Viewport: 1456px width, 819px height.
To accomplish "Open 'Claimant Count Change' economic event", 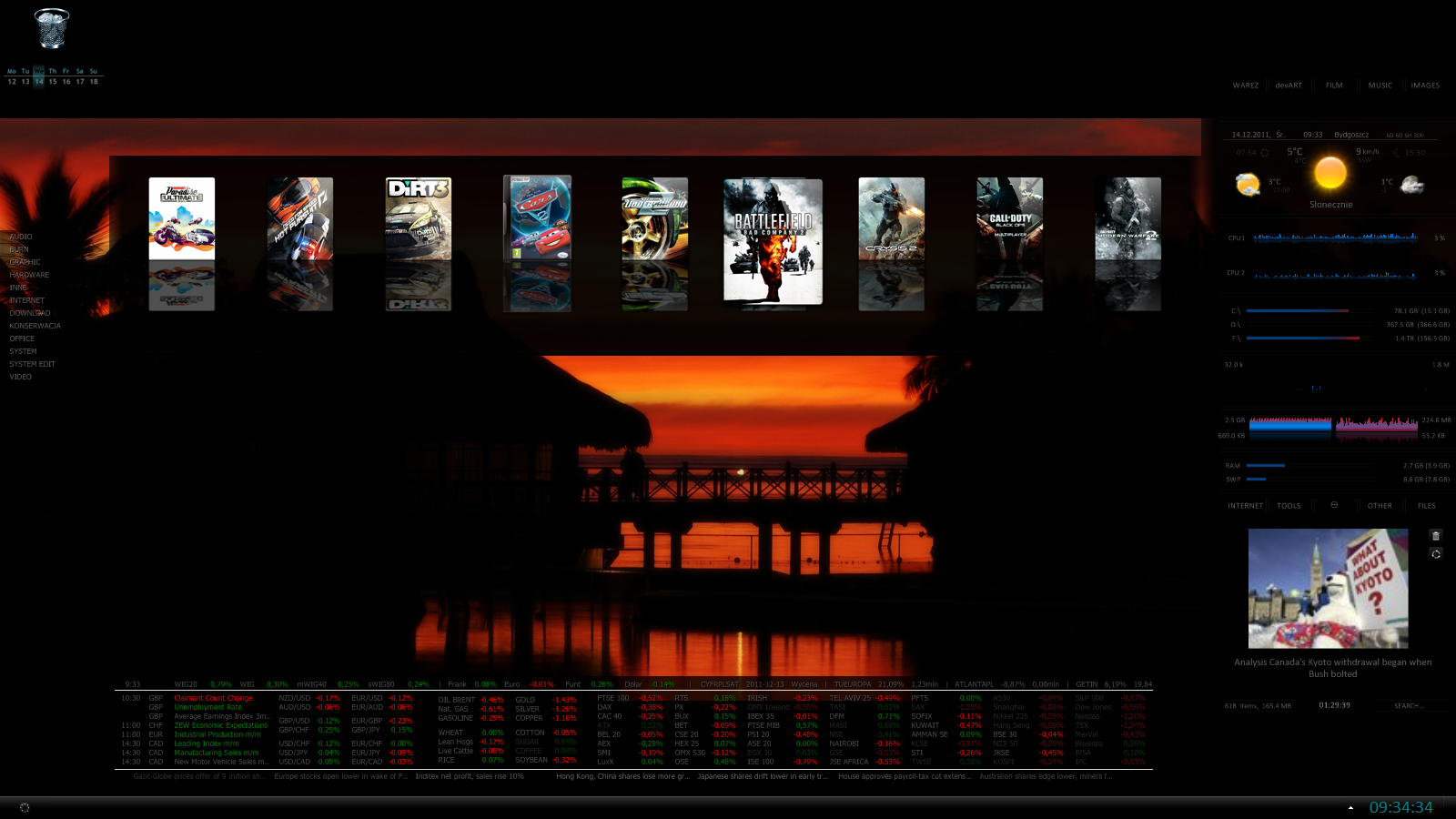I will 214,698.
